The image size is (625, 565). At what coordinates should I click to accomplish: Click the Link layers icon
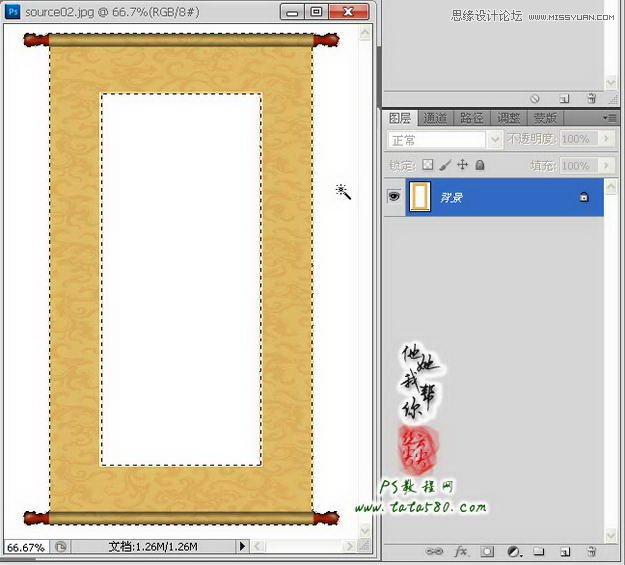[x=434, y=552]
